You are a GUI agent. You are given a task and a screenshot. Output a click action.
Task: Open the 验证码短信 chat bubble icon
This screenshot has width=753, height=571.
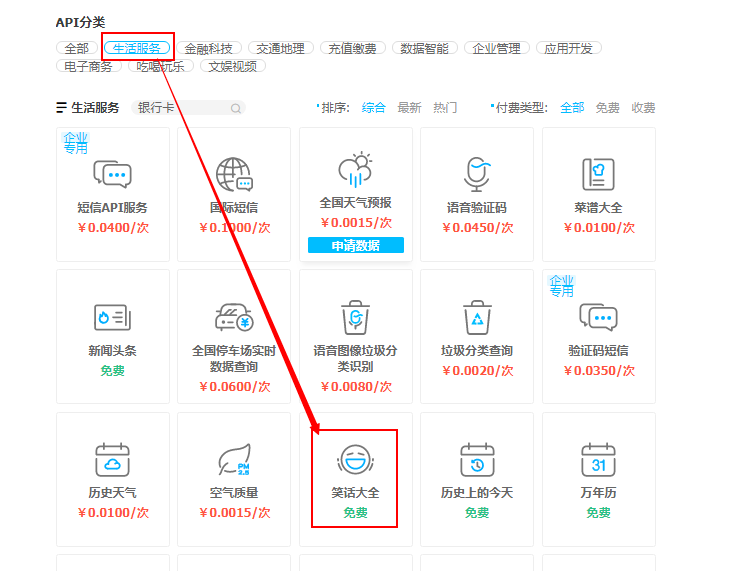click(598, 317)
